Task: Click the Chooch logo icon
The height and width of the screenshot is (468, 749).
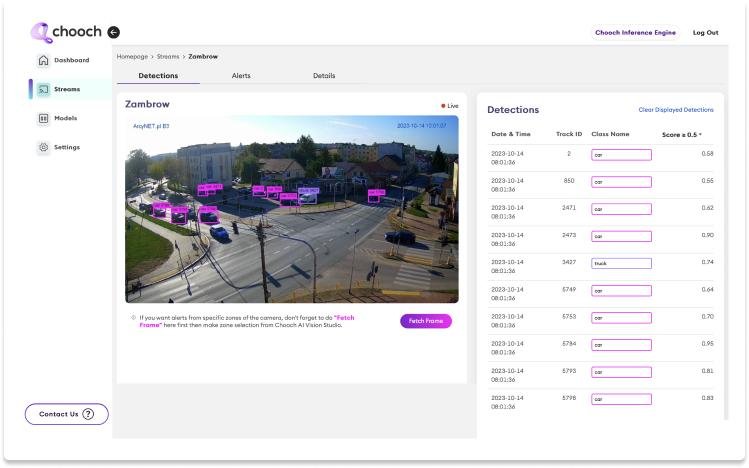Action: 41,33
